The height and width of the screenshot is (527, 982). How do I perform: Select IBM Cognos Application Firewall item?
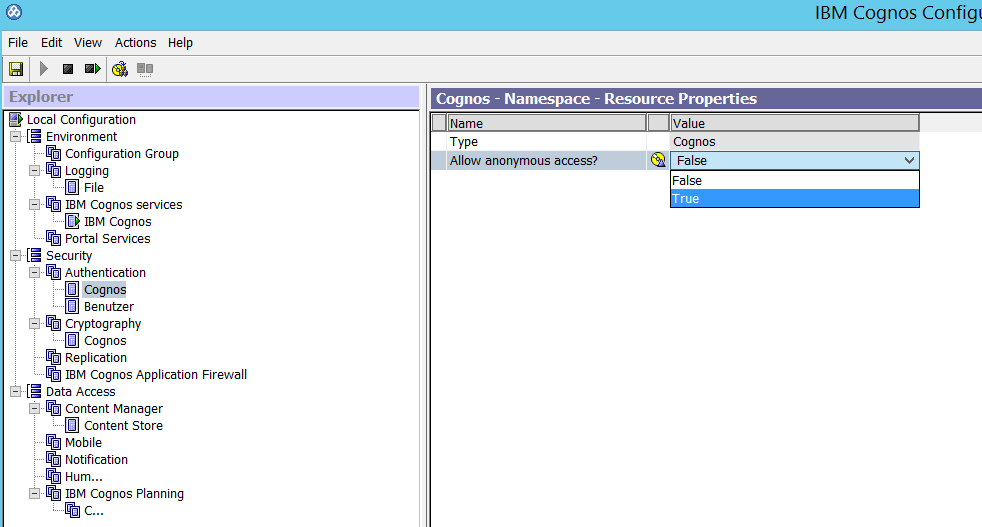click(155, 375)
